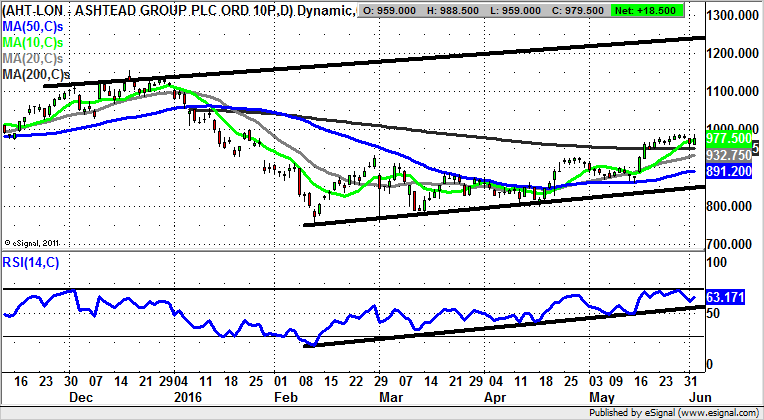Select the MA(200,C)s indicator label
This screenshot has width=764, height=420.
click(x=35, y=74)
